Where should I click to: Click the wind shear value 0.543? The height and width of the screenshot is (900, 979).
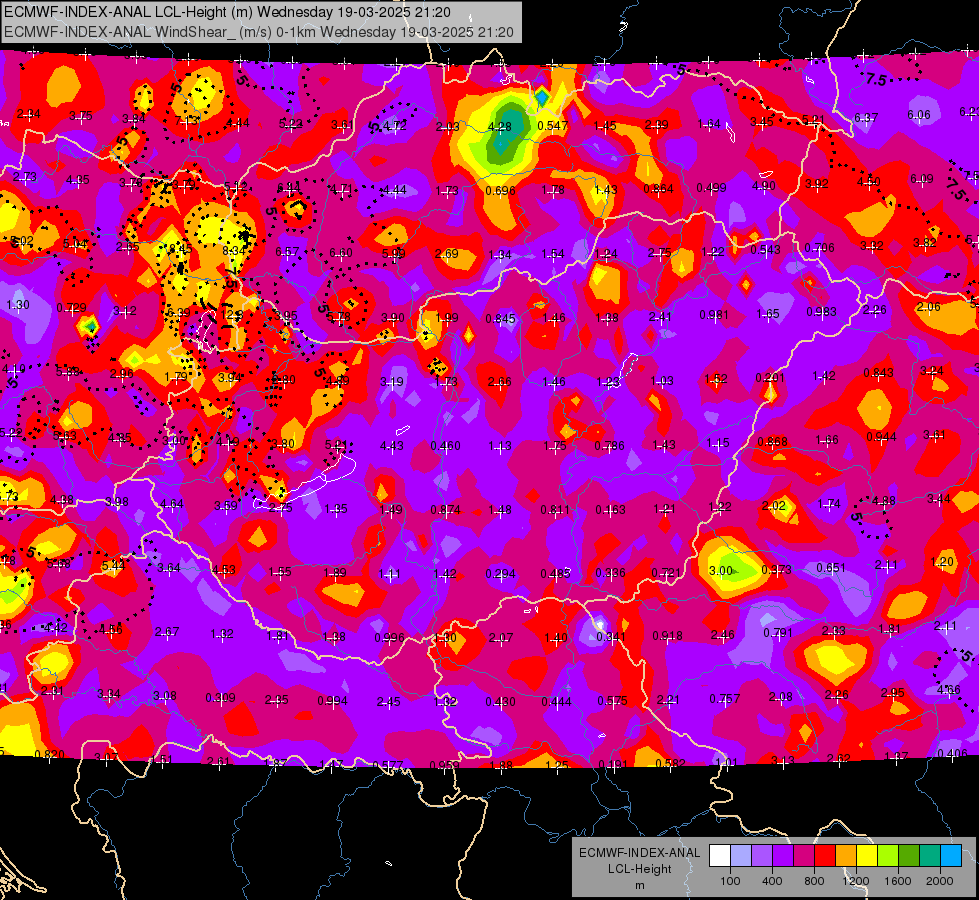click(765, 249)
